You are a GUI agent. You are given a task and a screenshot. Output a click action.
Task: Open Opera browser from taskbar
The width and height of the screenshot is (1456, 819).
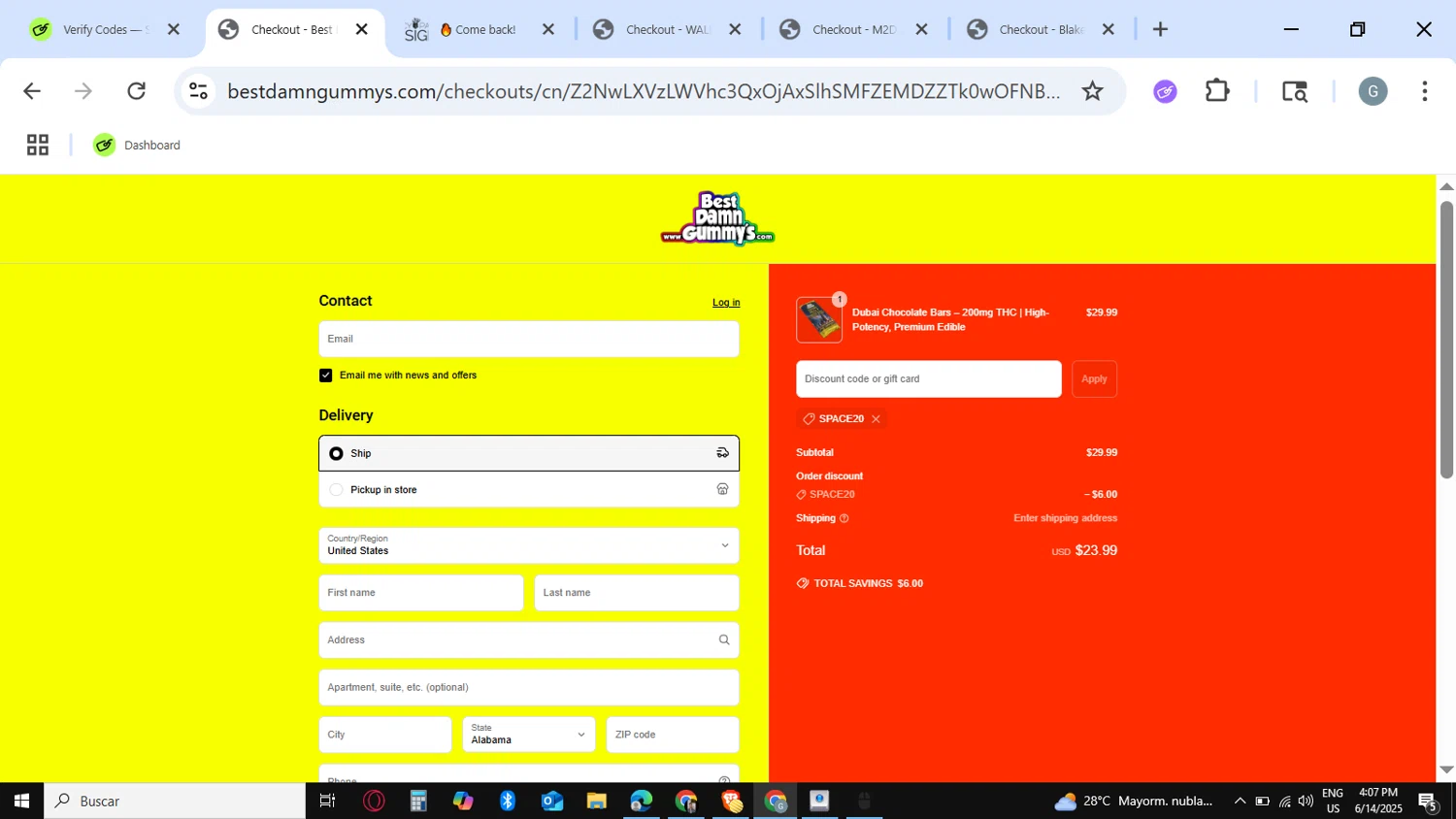374,801
